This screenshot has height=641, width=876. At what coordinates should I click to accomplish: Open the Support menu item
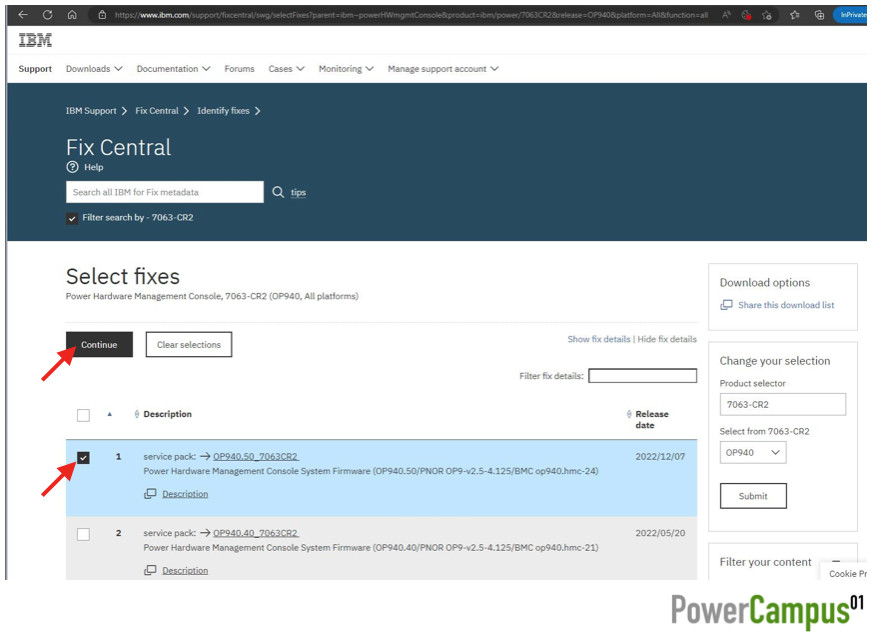point(35,69)
